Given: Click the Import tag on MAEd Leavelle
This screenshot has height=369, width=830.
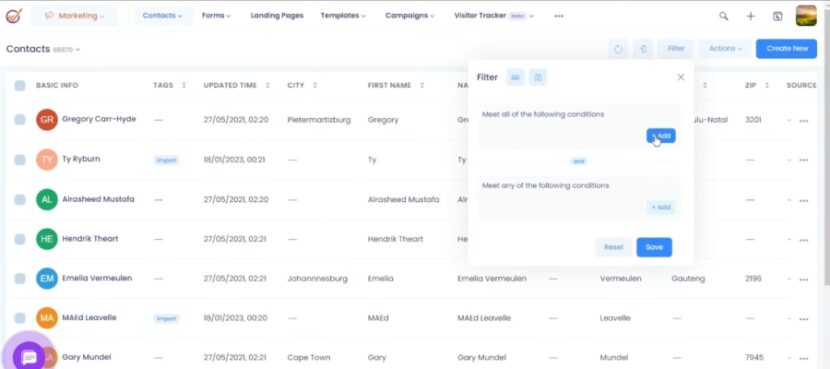Looking at the screenshot, I should coord(166,319).
